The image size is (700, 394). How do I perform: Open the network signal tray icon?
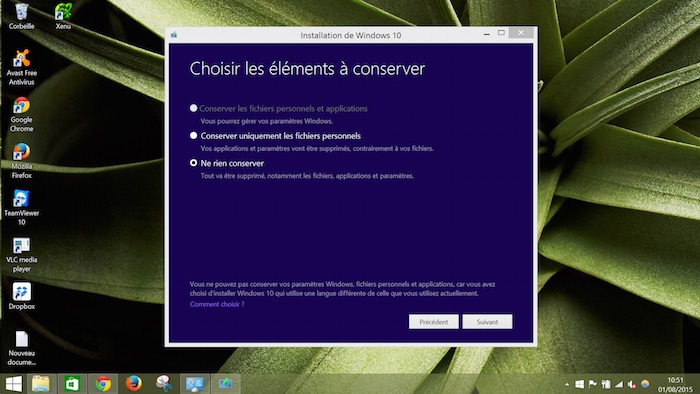tap(619, 384)
